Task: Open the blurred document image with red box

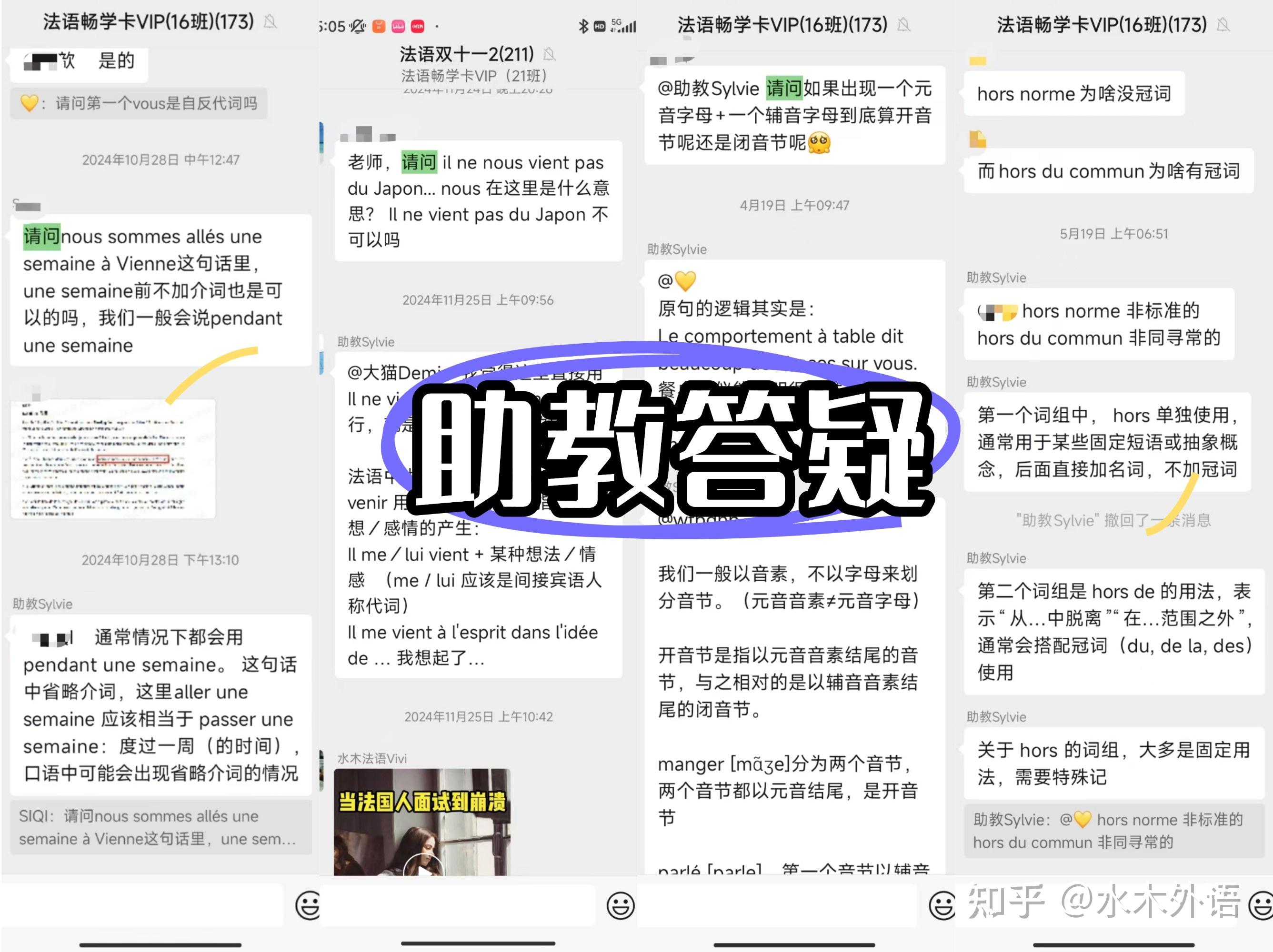Action: click(113, 458)
